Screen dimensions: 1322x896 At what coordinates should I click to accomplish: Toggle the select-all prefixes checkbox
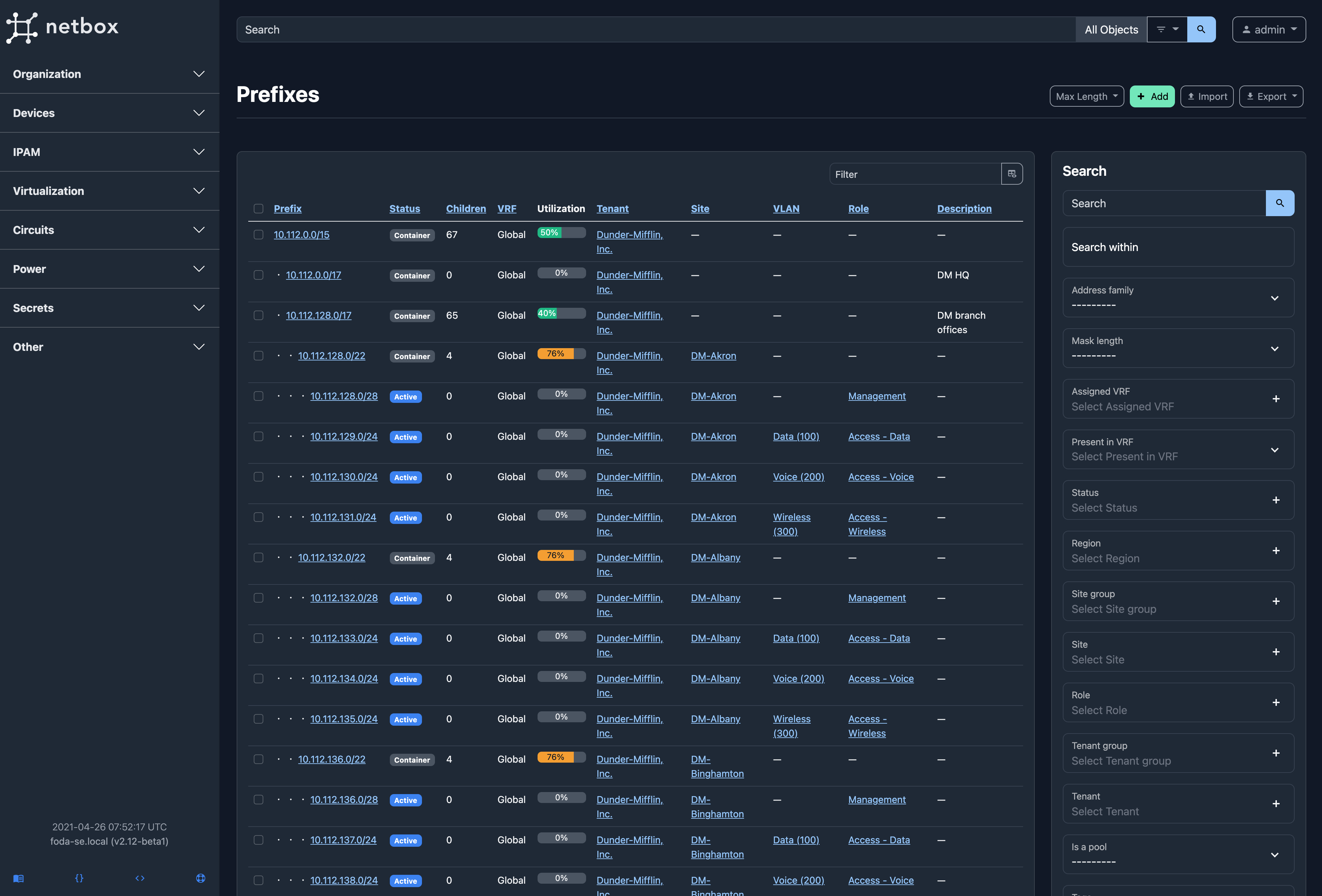258,209
